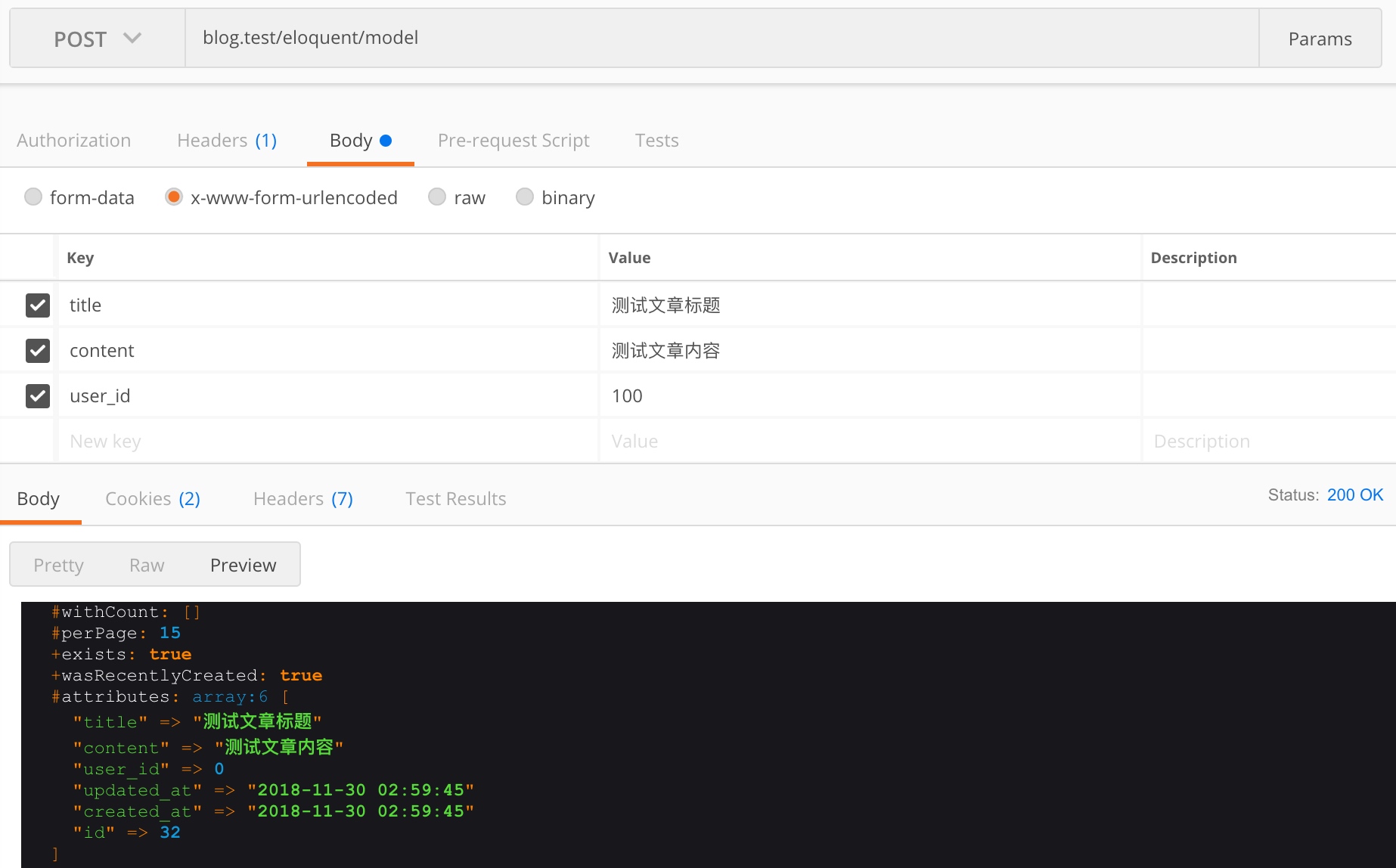Viewport: 1396px width, 868px height.
Task: Toggle the user_id parameter checkbox
Action: click(38, 396)
